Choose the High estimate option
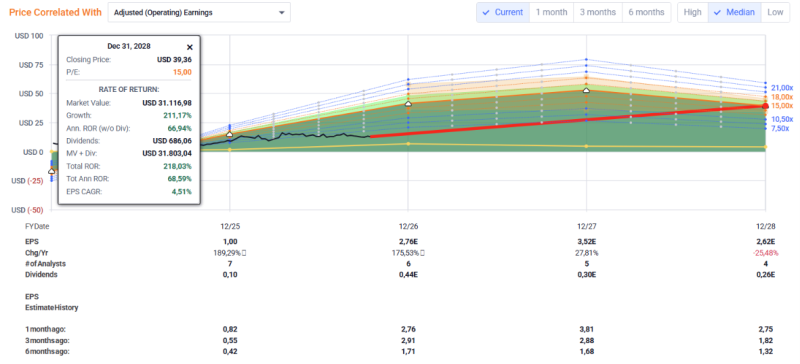Viewport: 800px width, 364px height. click(x=692, y=12)
